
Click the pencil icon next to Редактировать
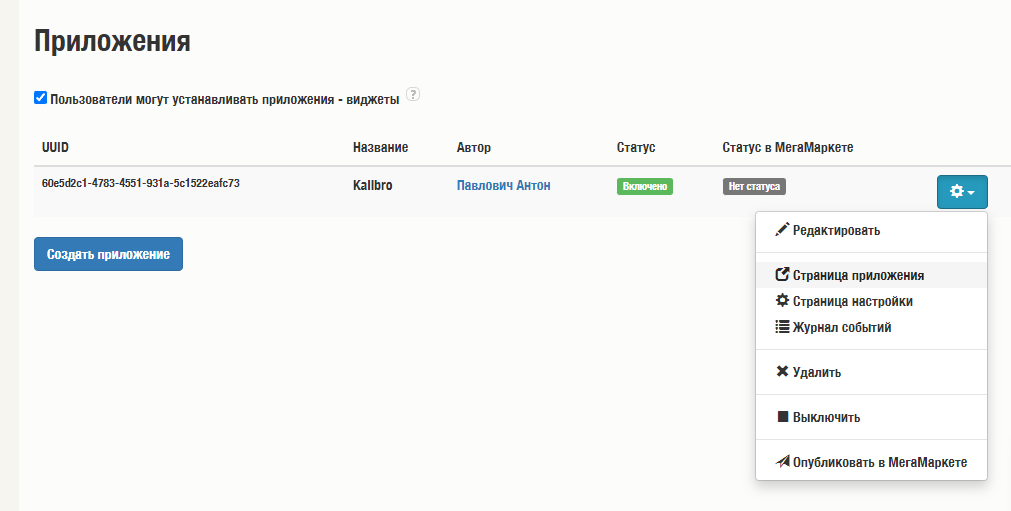[782, 229]
